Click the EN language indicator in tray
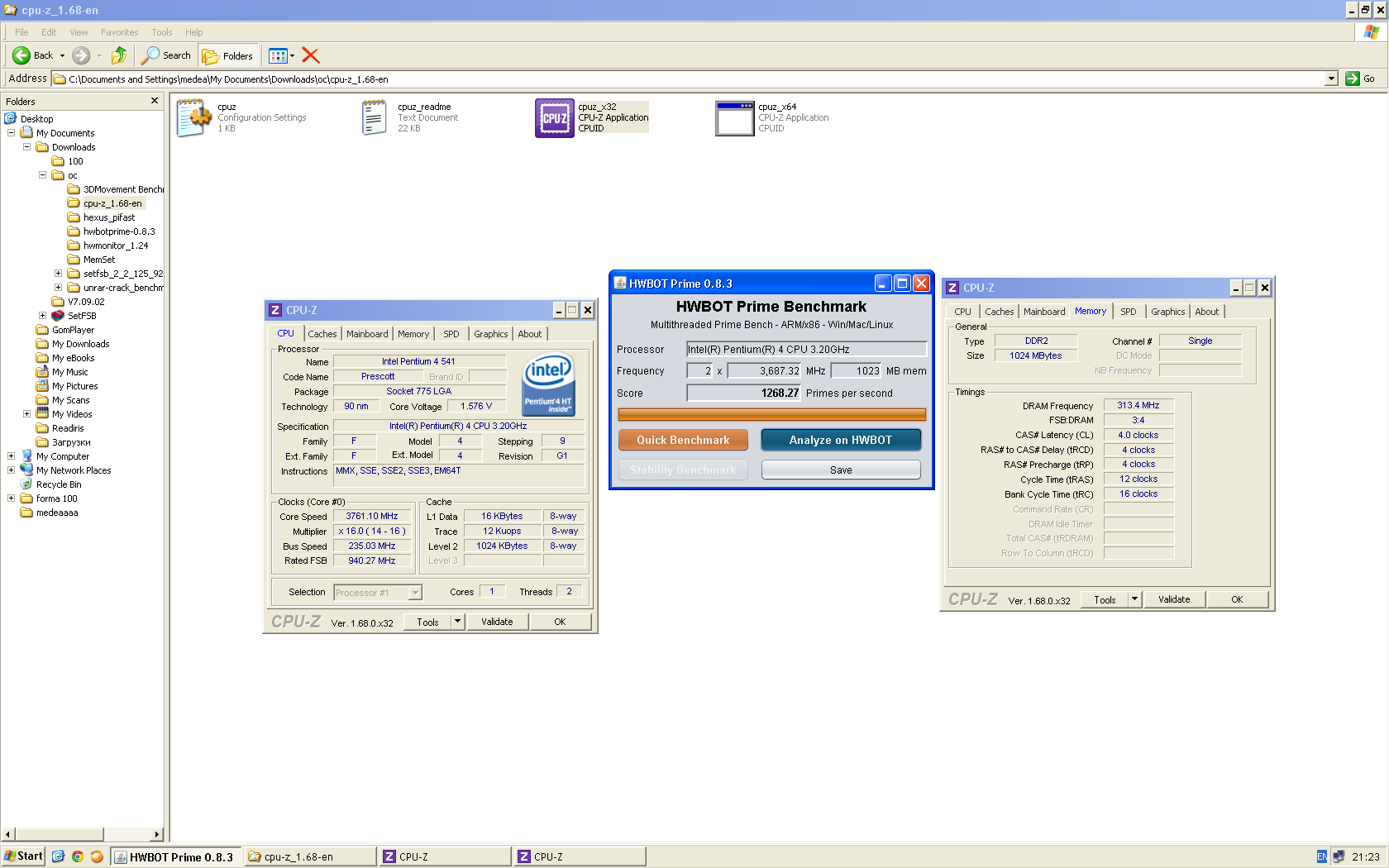 point(1322,856)
